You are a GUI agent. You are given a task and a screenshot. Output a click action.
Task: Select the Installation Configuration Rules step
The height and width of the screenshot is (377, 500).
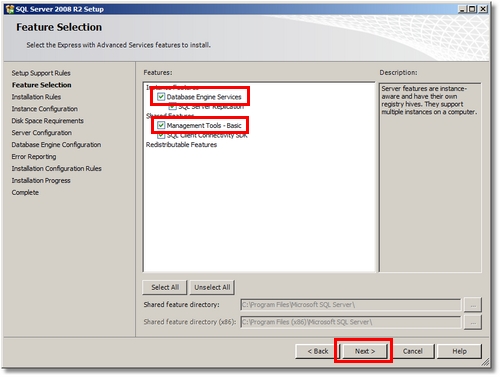click(56, 169)
